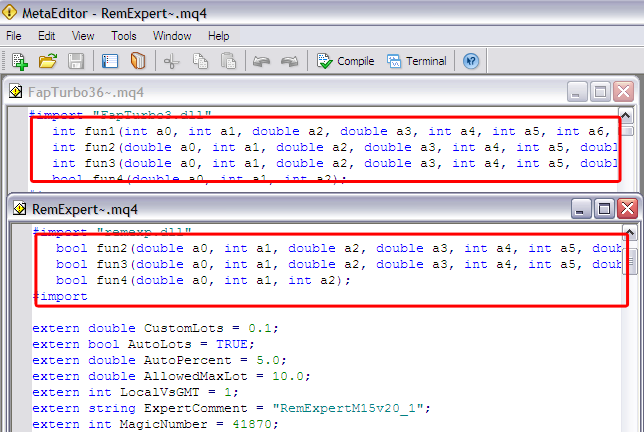The width and height of the screenshot is (644, 432).
Task: Click the Copy toolbar icon
Action: (200, 61)
